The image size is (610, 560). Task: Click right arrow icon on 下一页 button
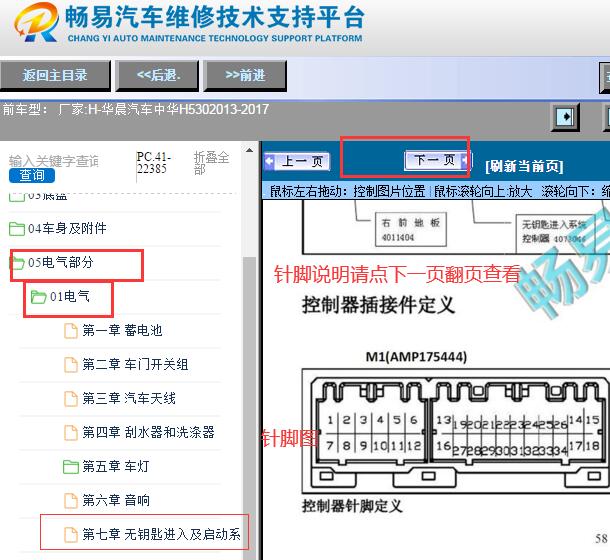466,160
